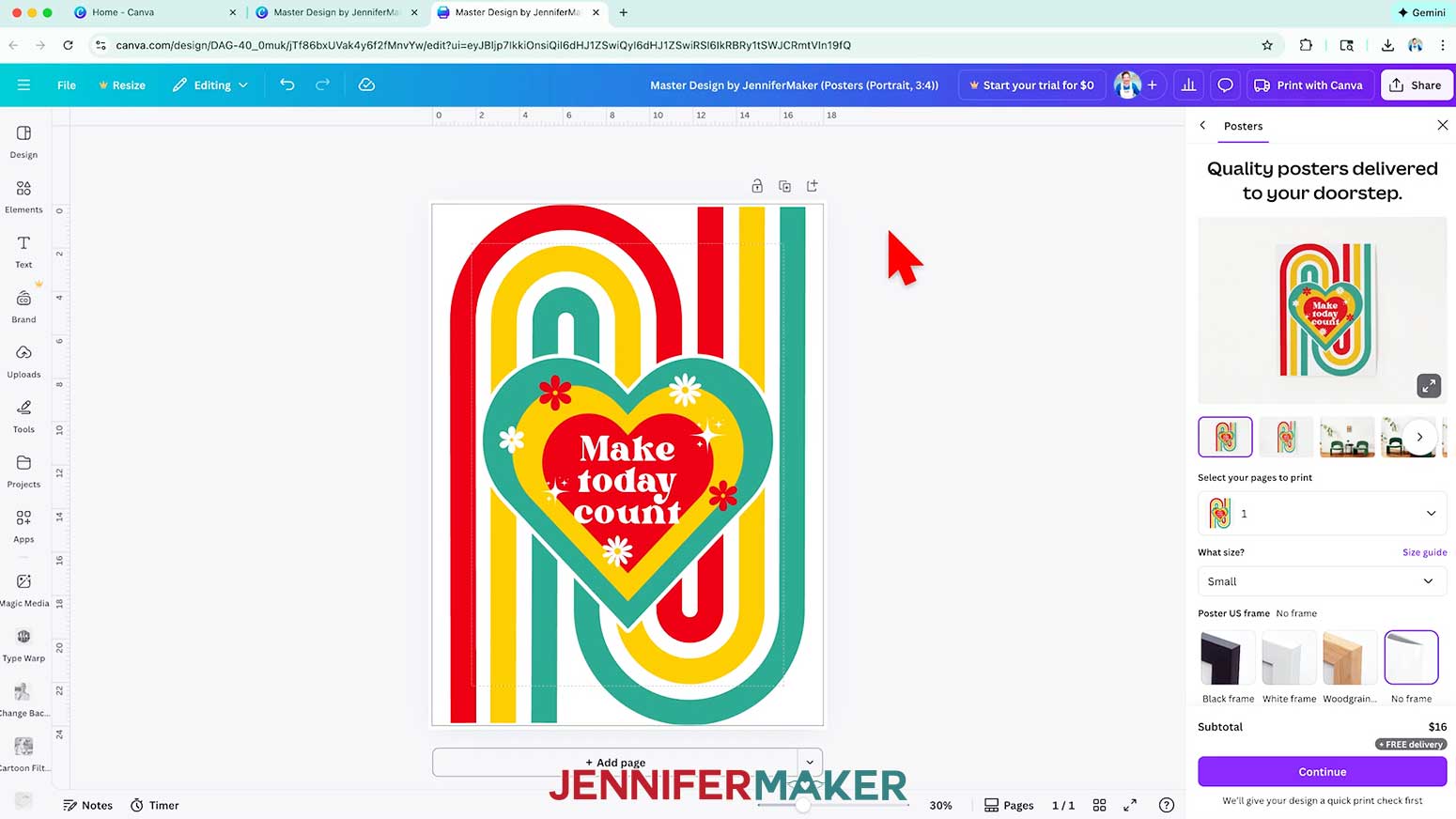Open the Design sidebar panel
Viewport: 1456px width, 819px height.
[x=23, y=142]
